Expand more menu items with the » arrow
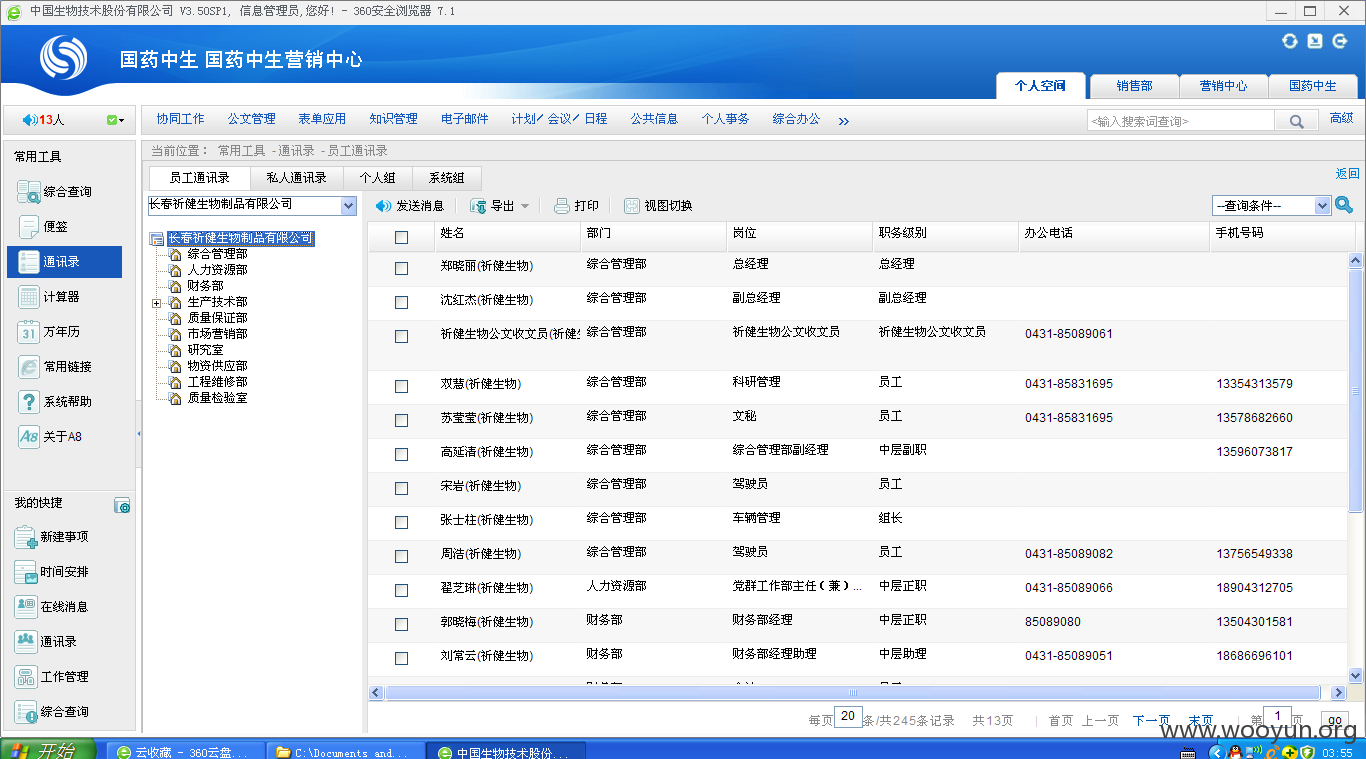Viewport: 1366px width, 759px height. coord(843,121)
